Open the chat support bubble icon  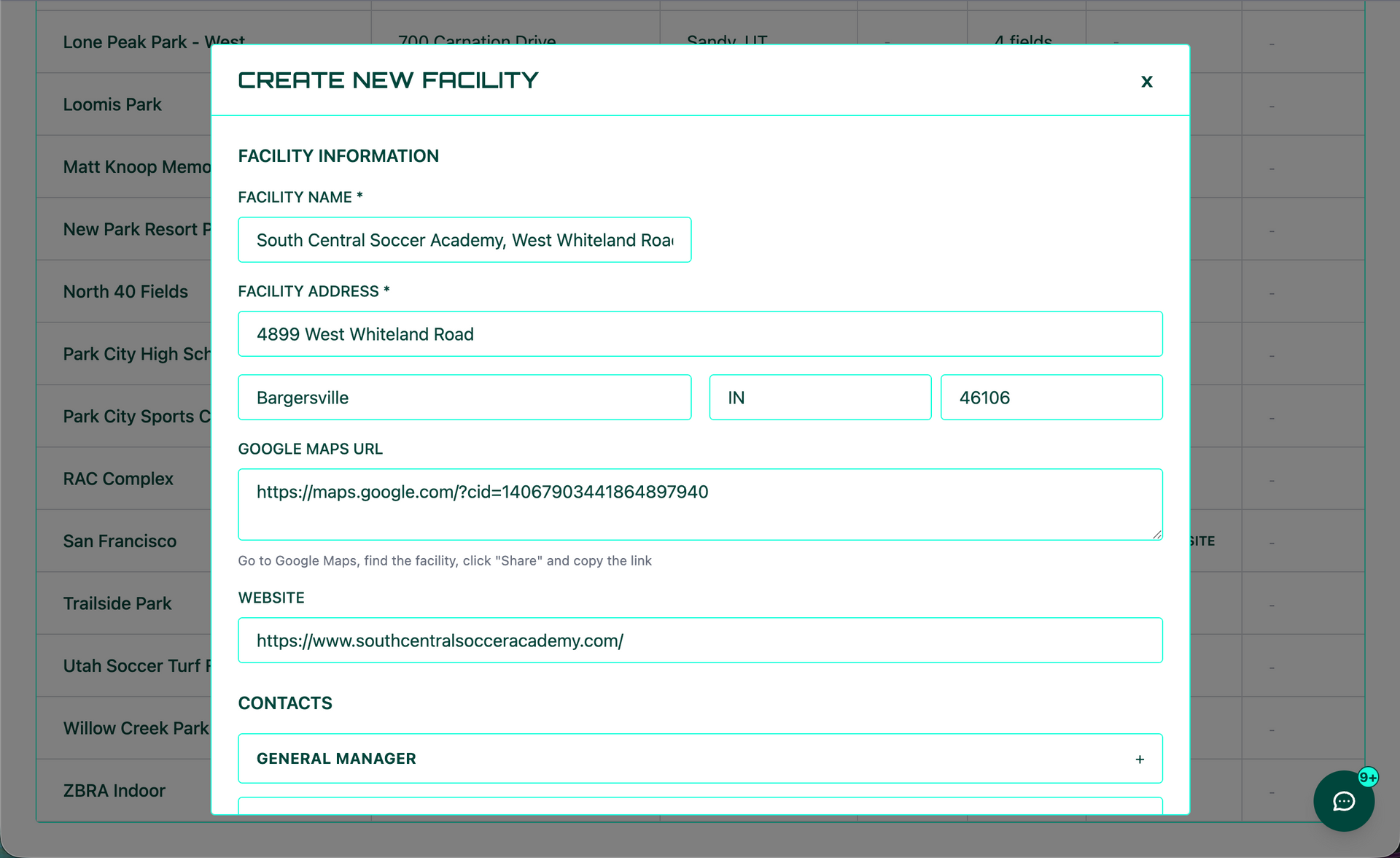[1344, 801]
